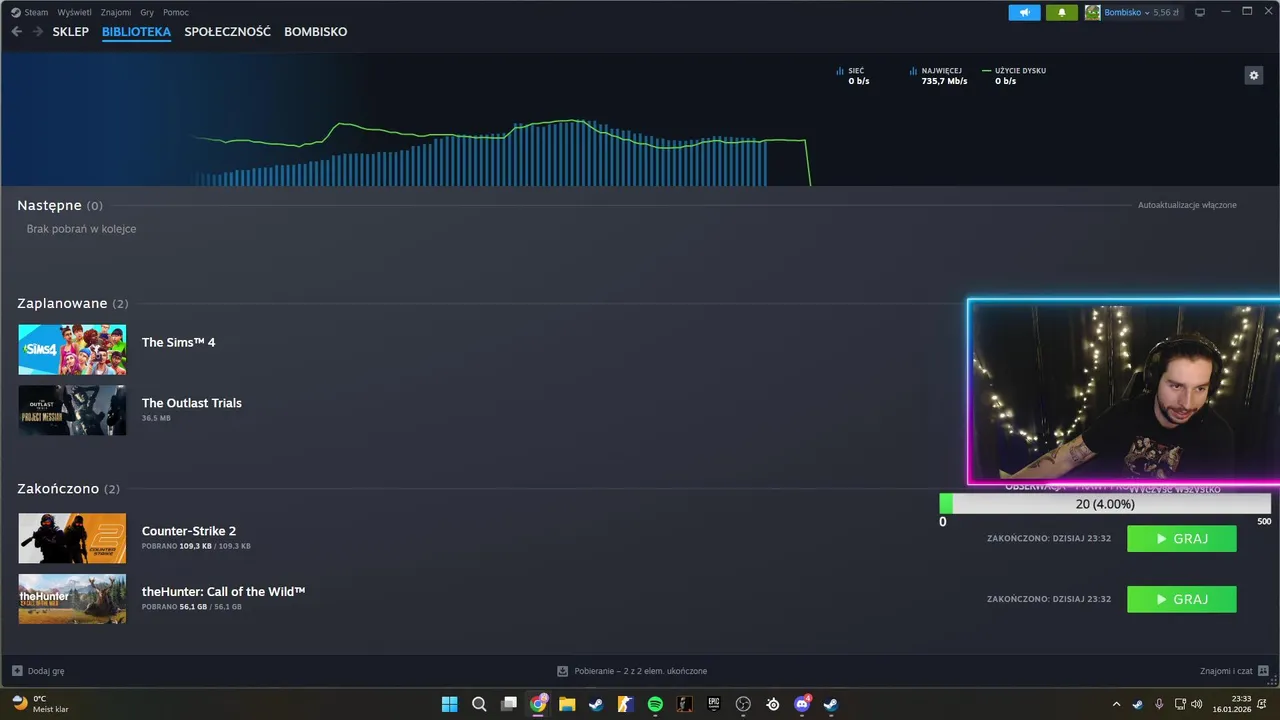This screenshot has width=1280, height=720.
Task: Click the Bombisko profile avatar
Action: [x=1092, y=12]
